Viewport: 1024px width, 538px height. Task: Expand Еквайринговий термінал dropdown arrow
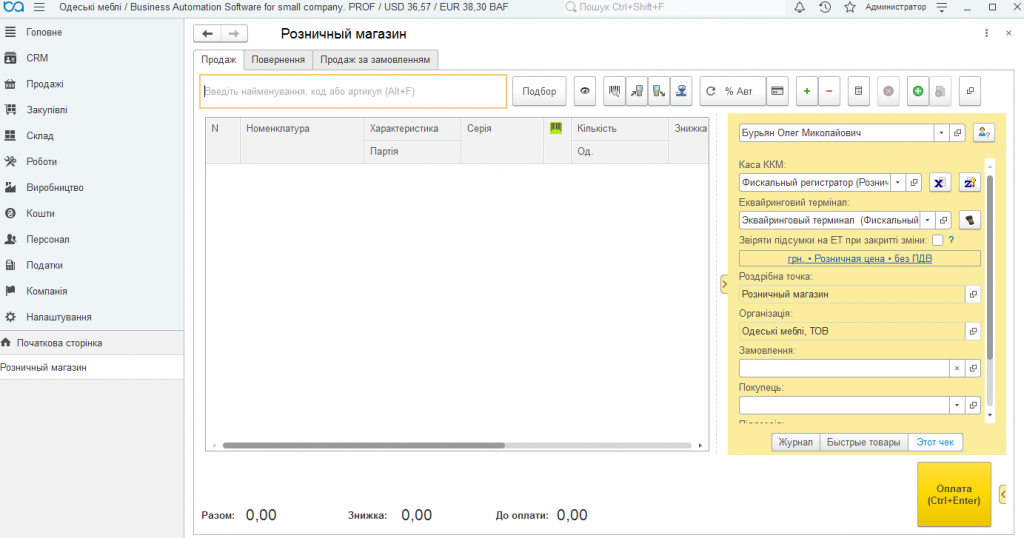(x=927, y=220)
